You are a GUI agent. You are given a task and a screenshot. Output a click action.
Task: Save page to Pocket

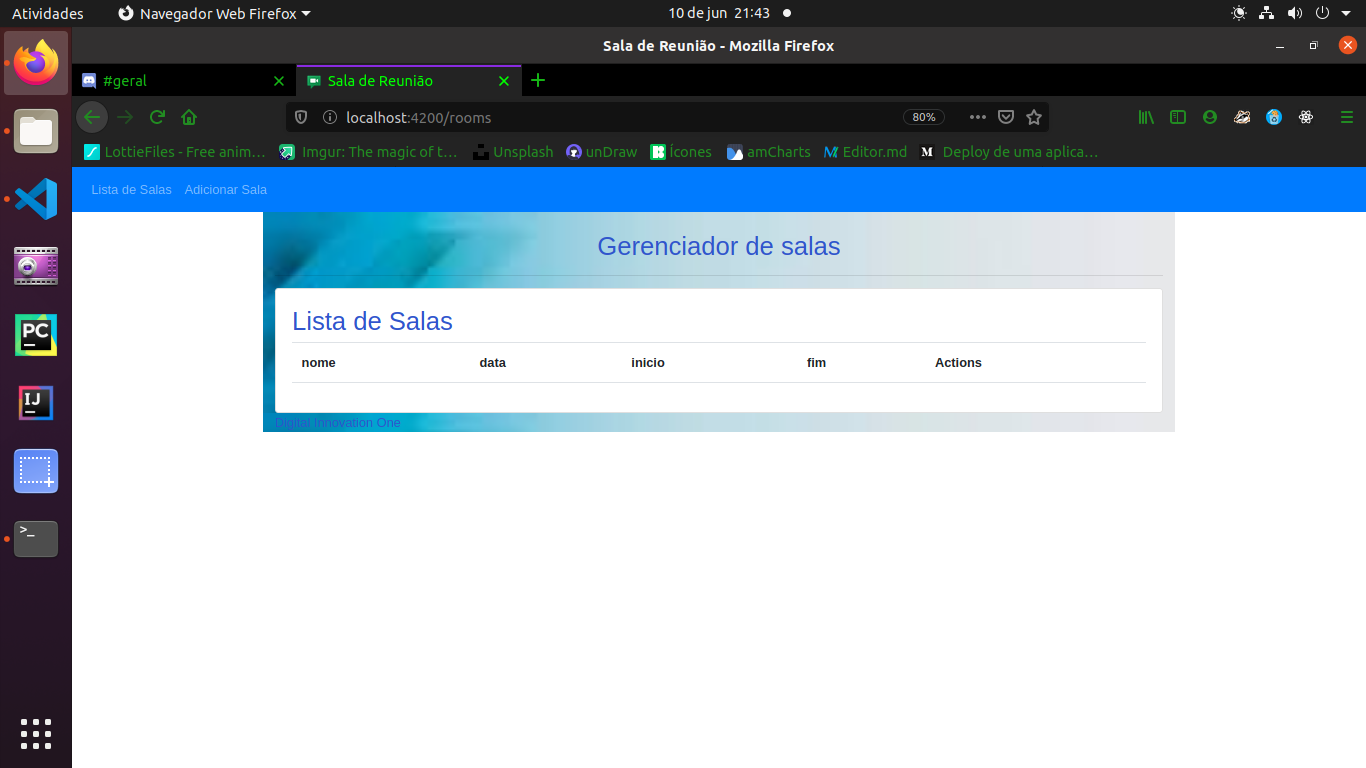1006,117
